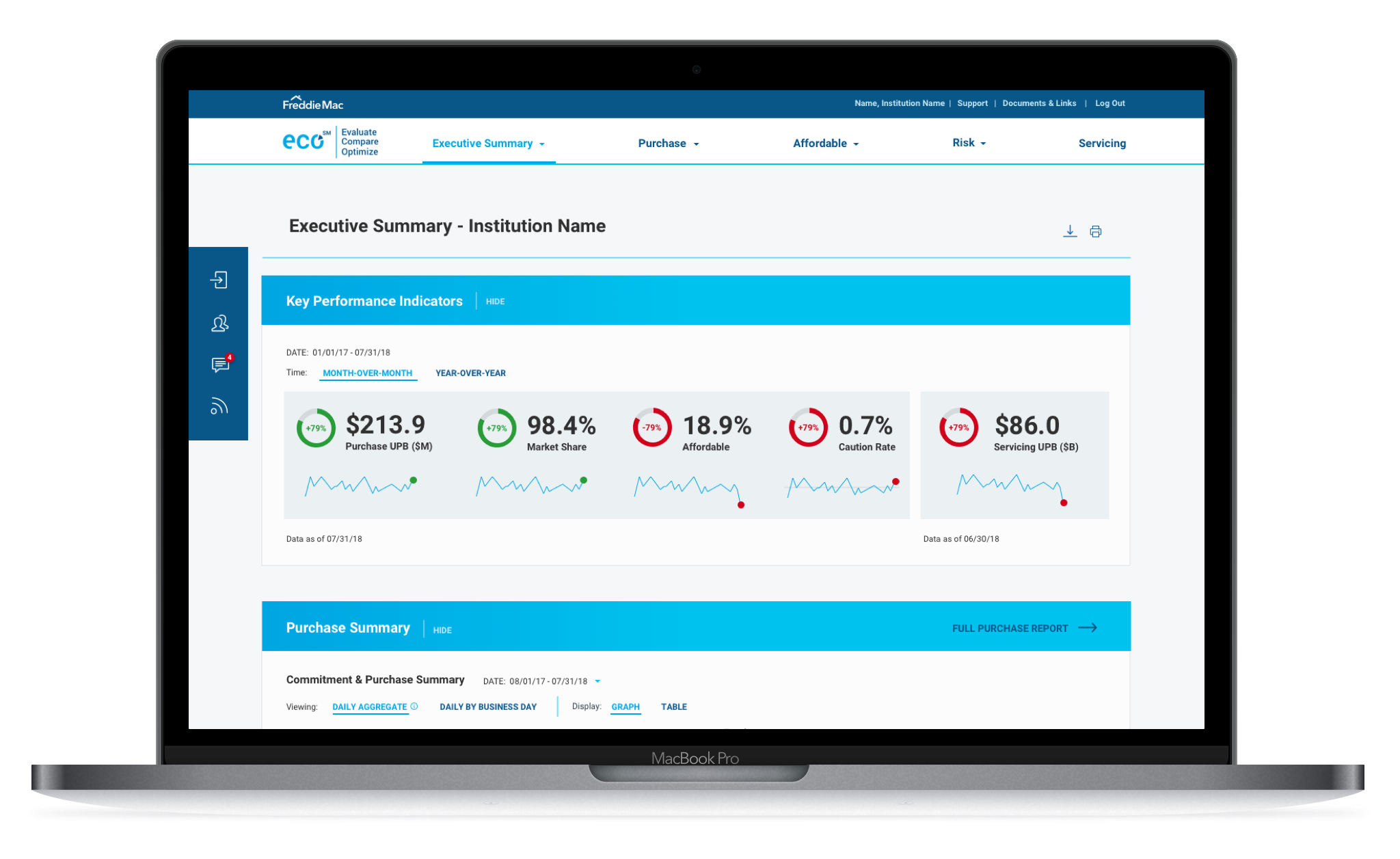Open the Risk navigation menu
1400x859 pixels.
[969, 143]
